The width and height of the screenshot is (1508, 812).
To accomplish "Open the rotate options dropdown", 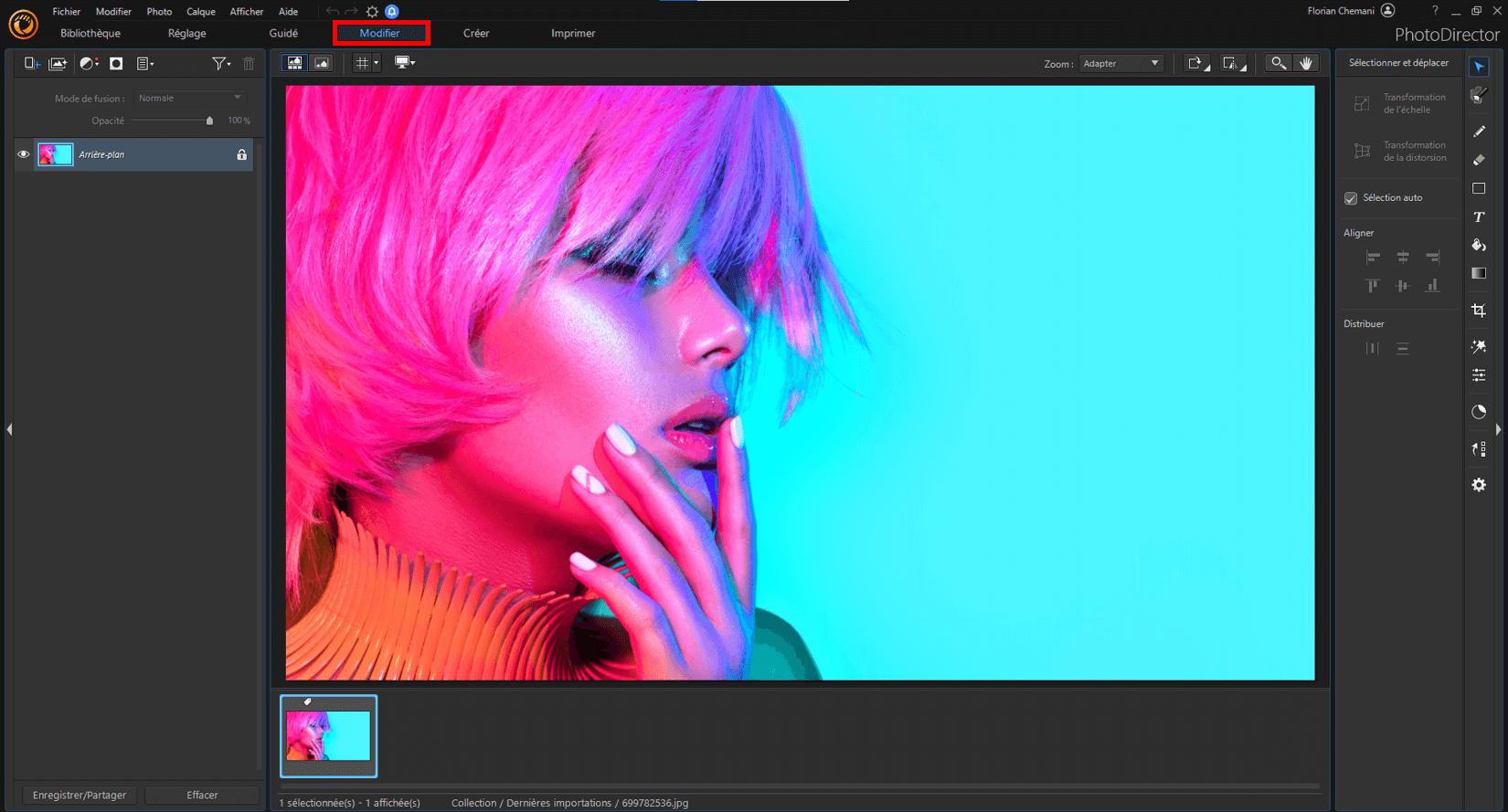I will (x=1197, y=63).
